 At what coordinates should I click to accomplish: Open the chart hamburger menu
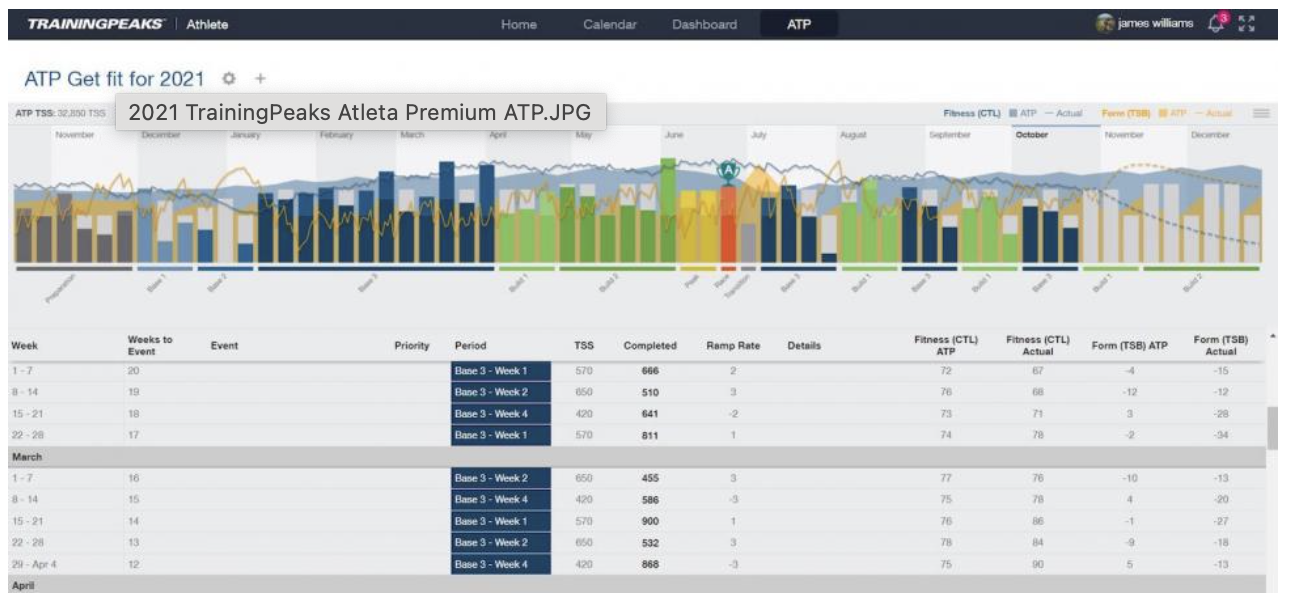[1261, 114]
